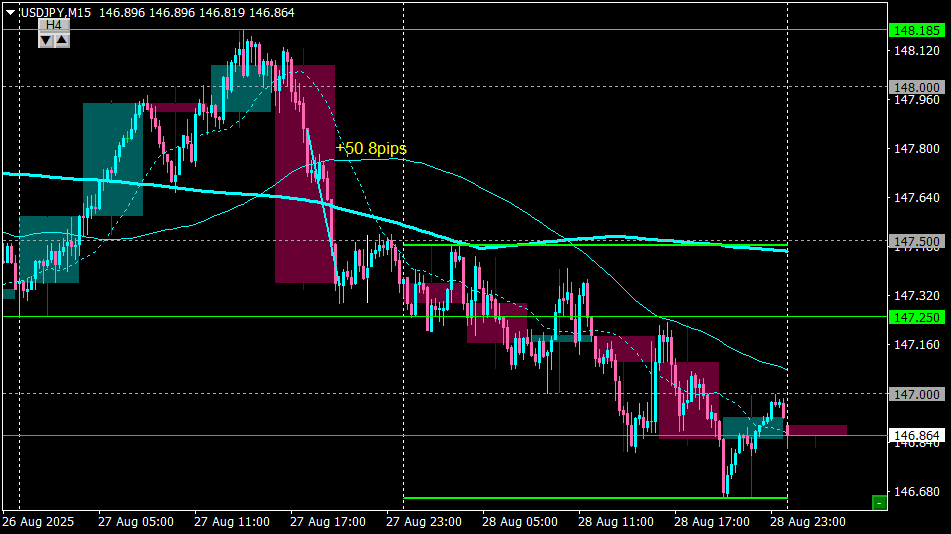The image size is (951, 534).
Task: Click the 27 Aug 17:00 time label
Action: (x=328, y=522)
